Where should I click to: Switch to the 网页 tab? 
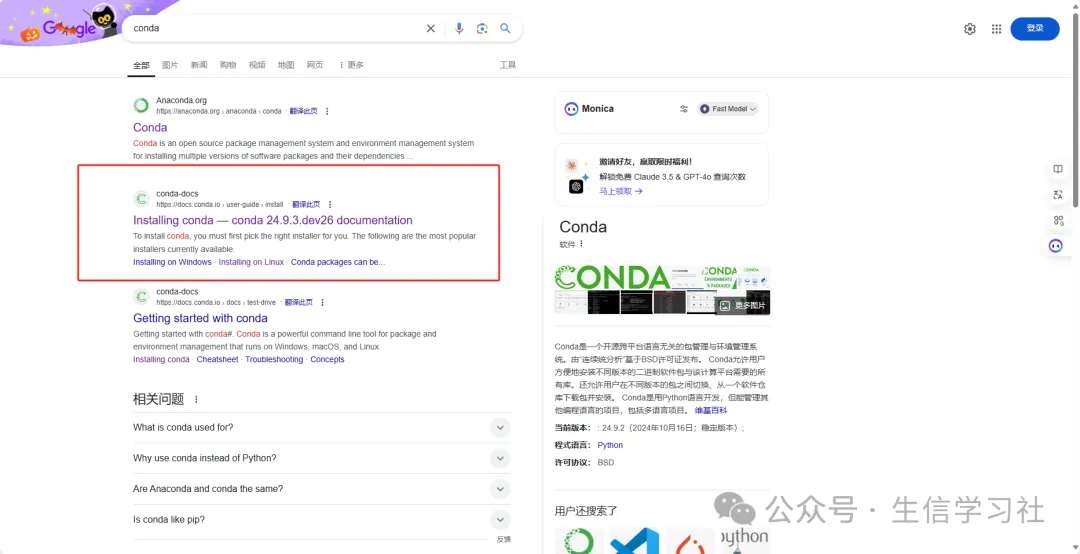tap(315, 65)
